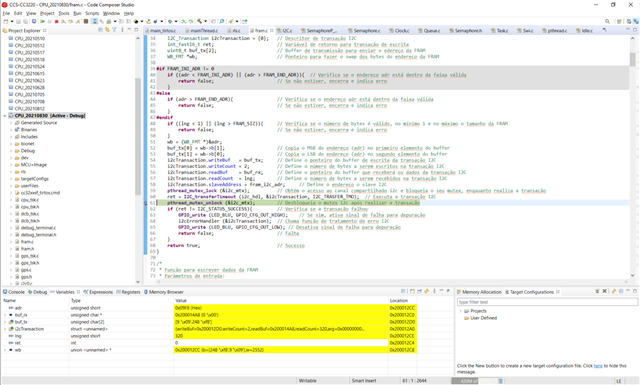This screenshot has width=640, height=385.
Task: Click the Save icon in the toolbar
Action: (x=18, y=21)
